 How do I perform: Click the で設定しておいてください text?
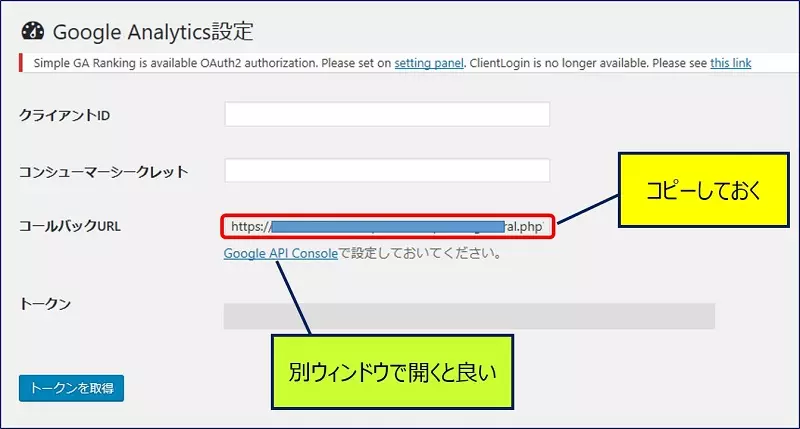pyautogui.click(x=419, y=254)
